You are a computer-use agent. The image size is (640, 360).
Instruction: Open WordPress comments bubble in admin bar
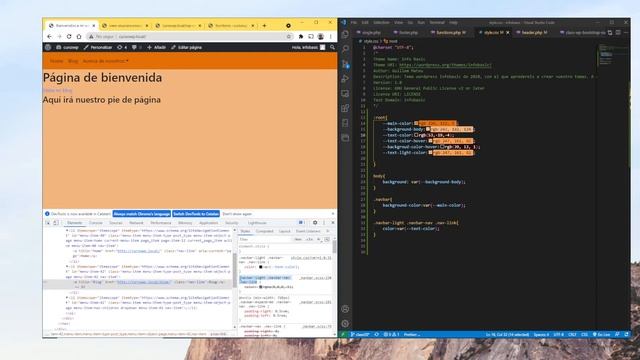(x=136, y=47)
